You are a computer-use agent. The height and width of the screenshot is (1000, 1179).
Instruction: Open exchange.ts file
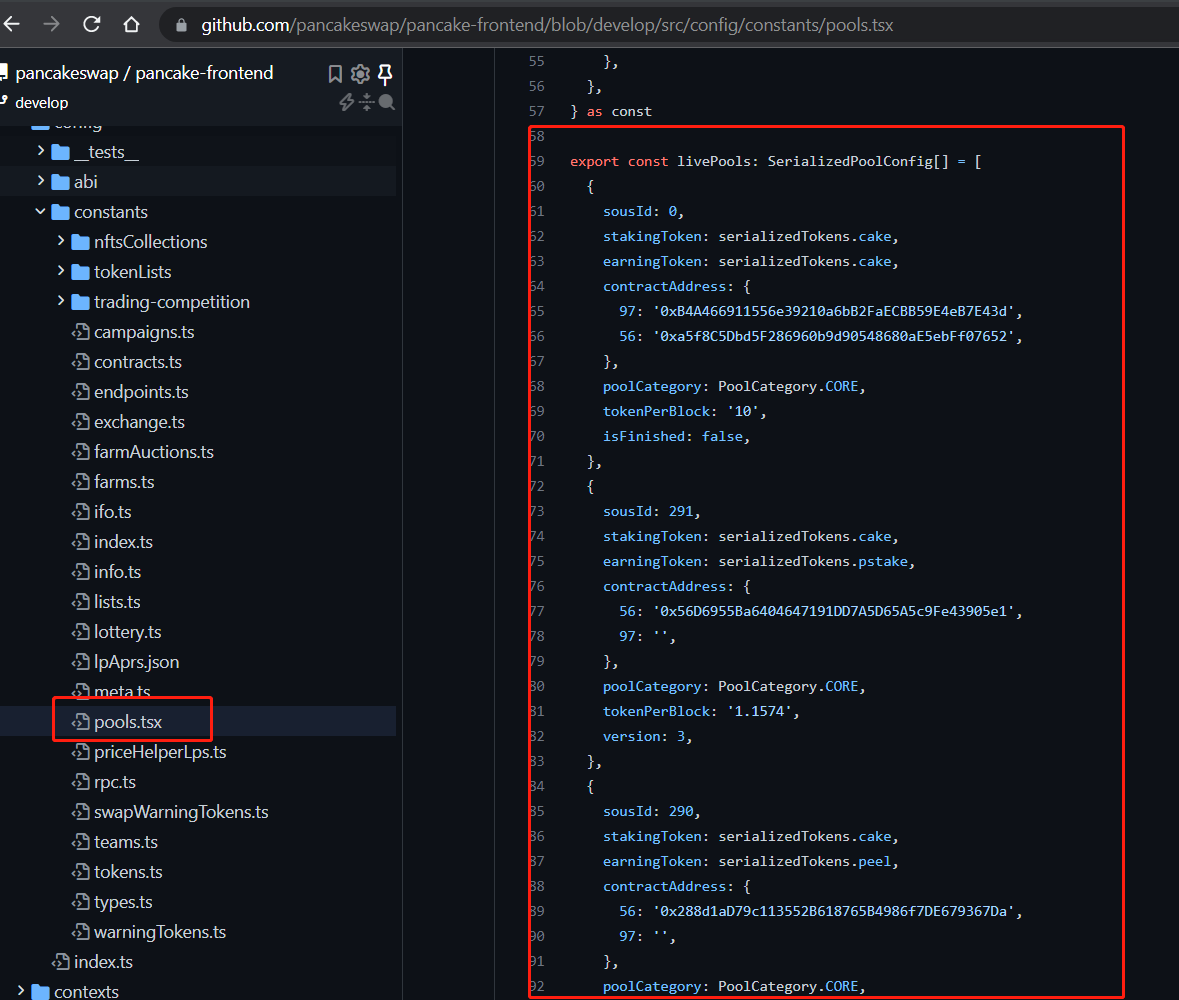click(139, 422)
